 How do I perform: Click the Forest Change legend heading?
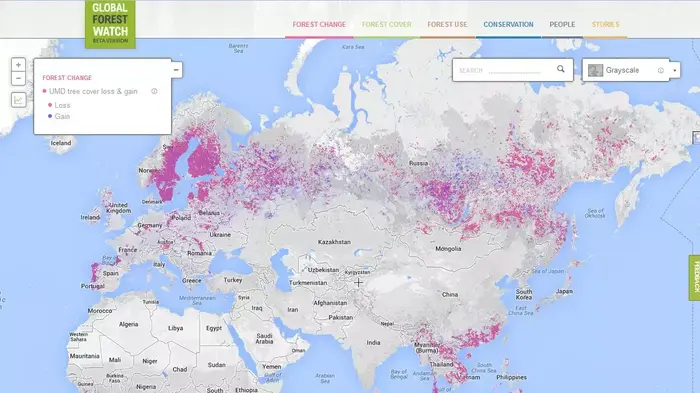click(x=67, y=78)
